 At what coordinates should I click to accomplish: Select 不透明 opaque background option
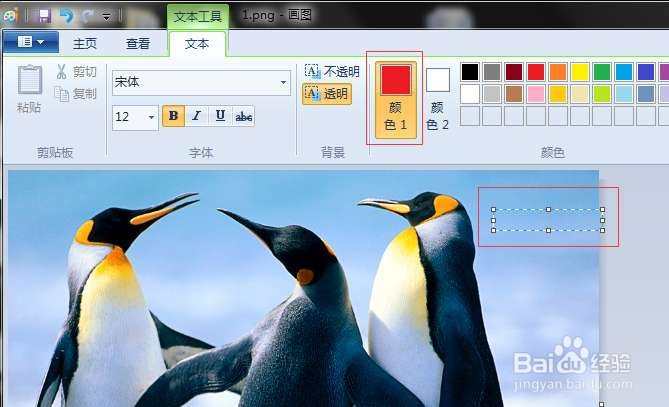[x=332, y=71]
